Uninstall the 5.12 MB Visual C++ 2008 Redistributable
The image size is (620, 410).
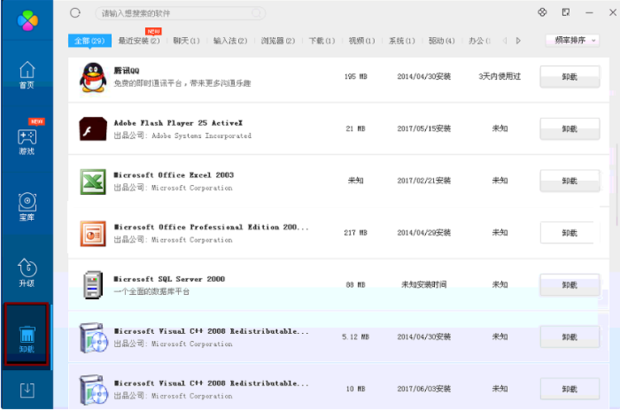pos(570,337)
